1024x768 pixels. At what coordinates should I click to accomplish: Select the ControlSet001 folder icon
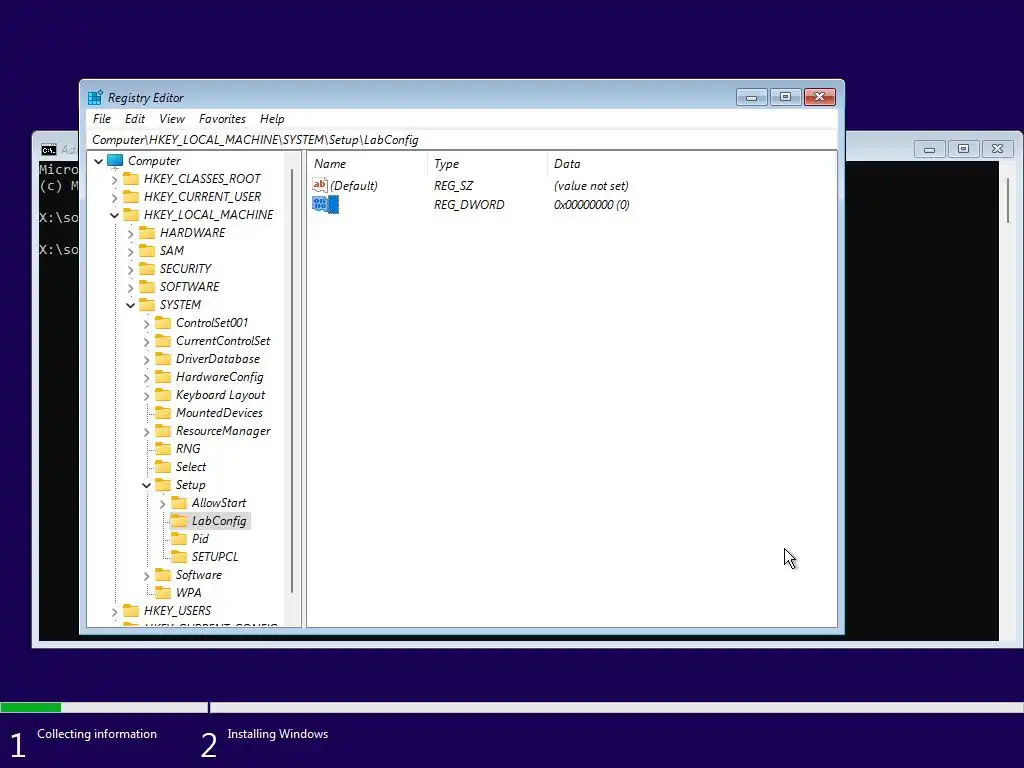pyautogui.click(x=163, y=323)
